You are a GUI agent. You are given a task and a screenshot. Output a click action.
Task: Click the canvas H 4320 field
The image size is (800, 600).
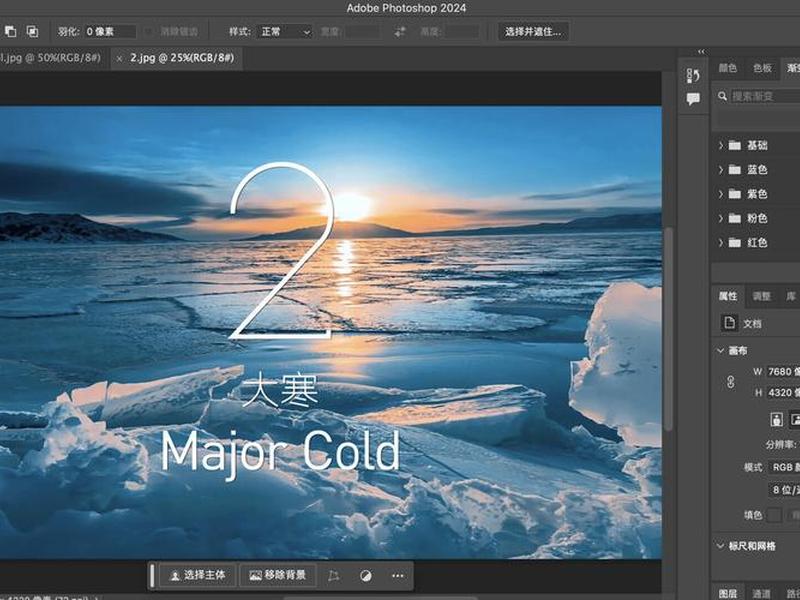tap(783, 392)
